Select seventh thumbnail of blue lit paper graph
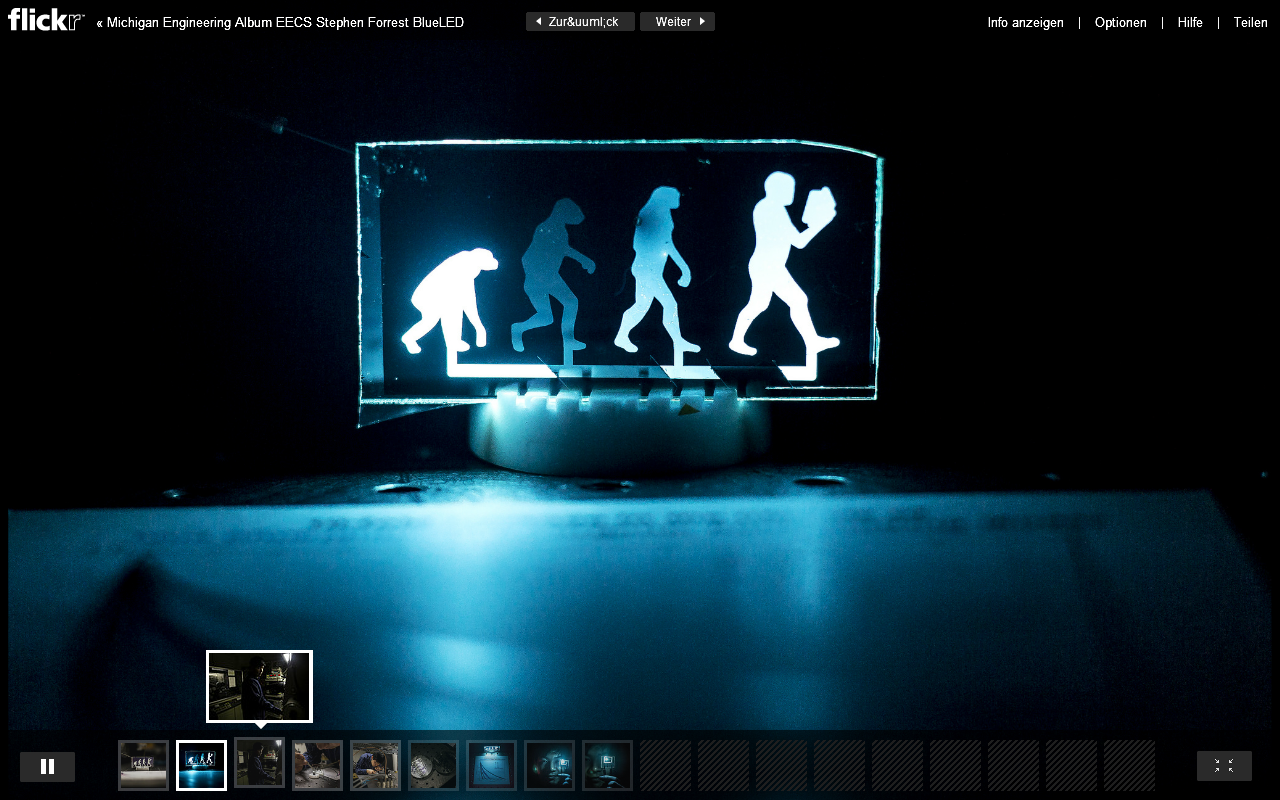This screenshot has width=1280, height=800. coord(491,765)
